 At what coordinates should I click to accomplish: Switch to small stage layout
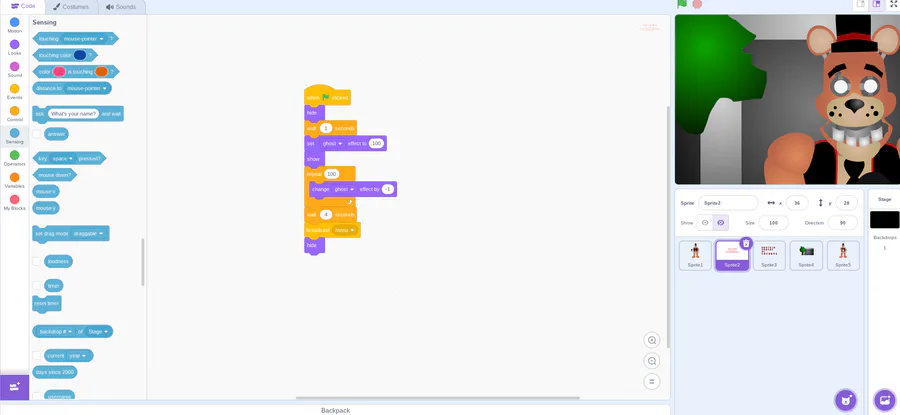861,4
